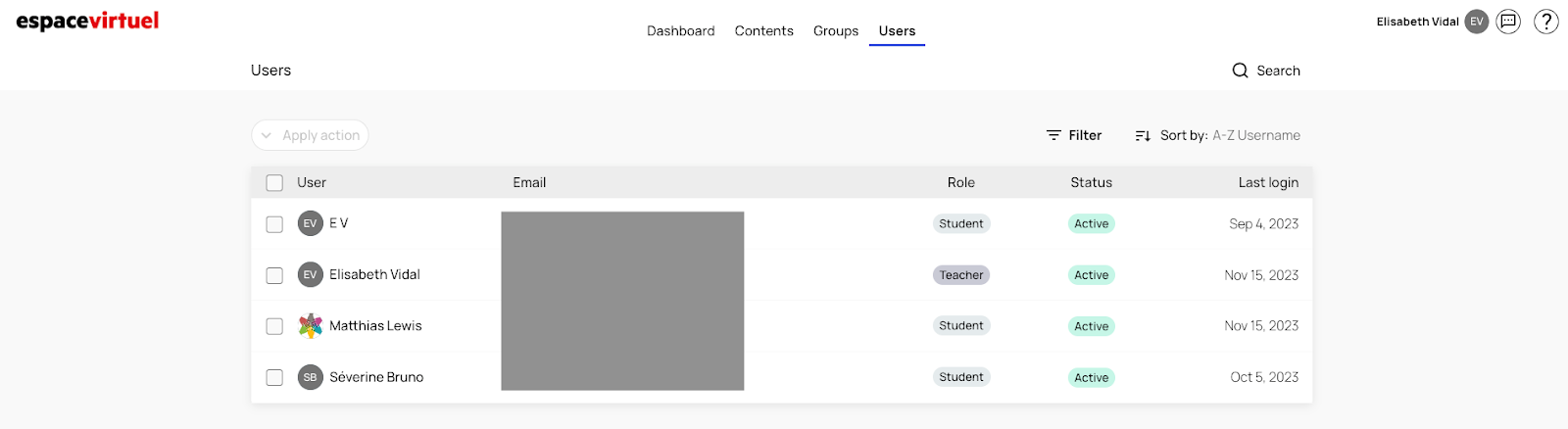Toggle the select-all users checkbox
The image size is (1568, 429).
pyautogui.click(x=274, y=183)
